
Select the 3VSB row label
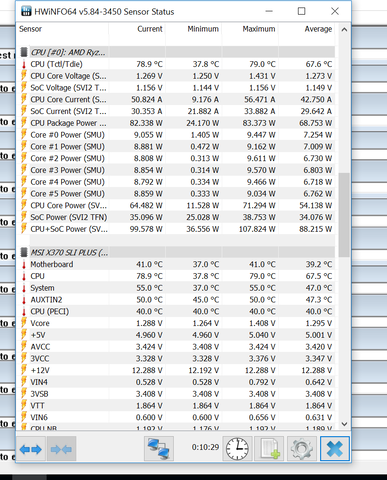click(39, 394)
